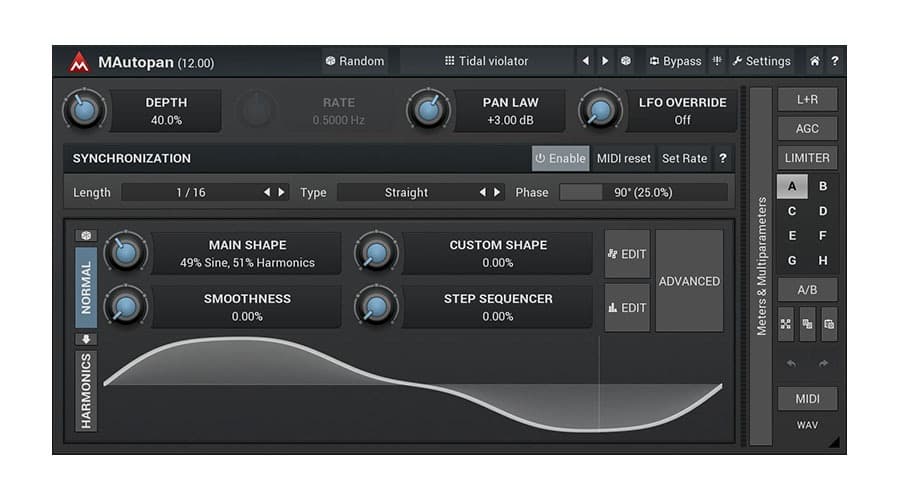Click the channel mode icon beside Bypass
The image size is (900, 500).
[x=717, y=61]
